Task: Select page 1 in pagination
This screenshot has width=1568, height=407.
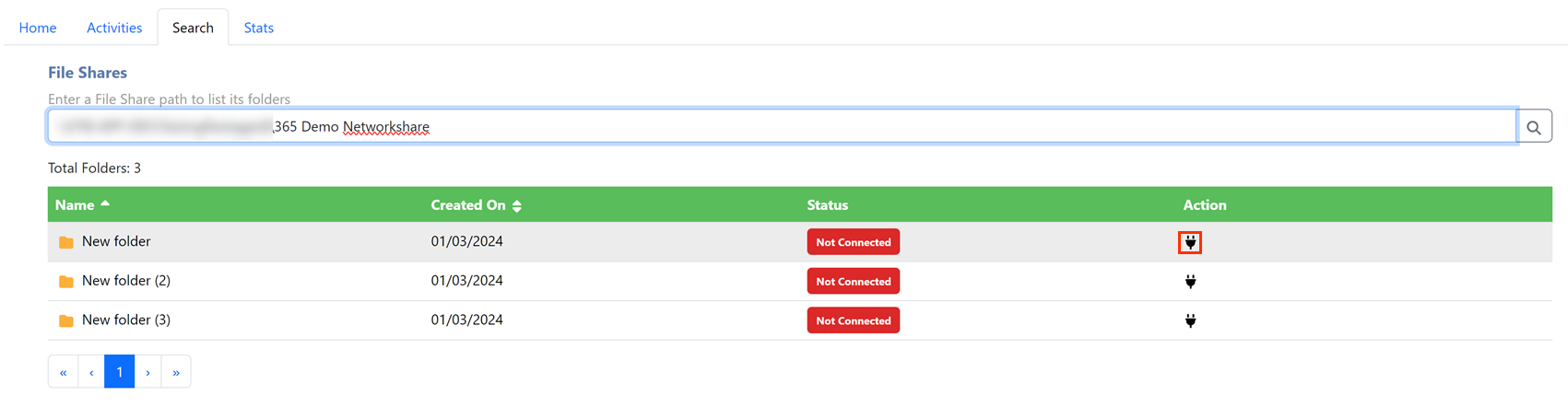Action: tap(120, 372)
